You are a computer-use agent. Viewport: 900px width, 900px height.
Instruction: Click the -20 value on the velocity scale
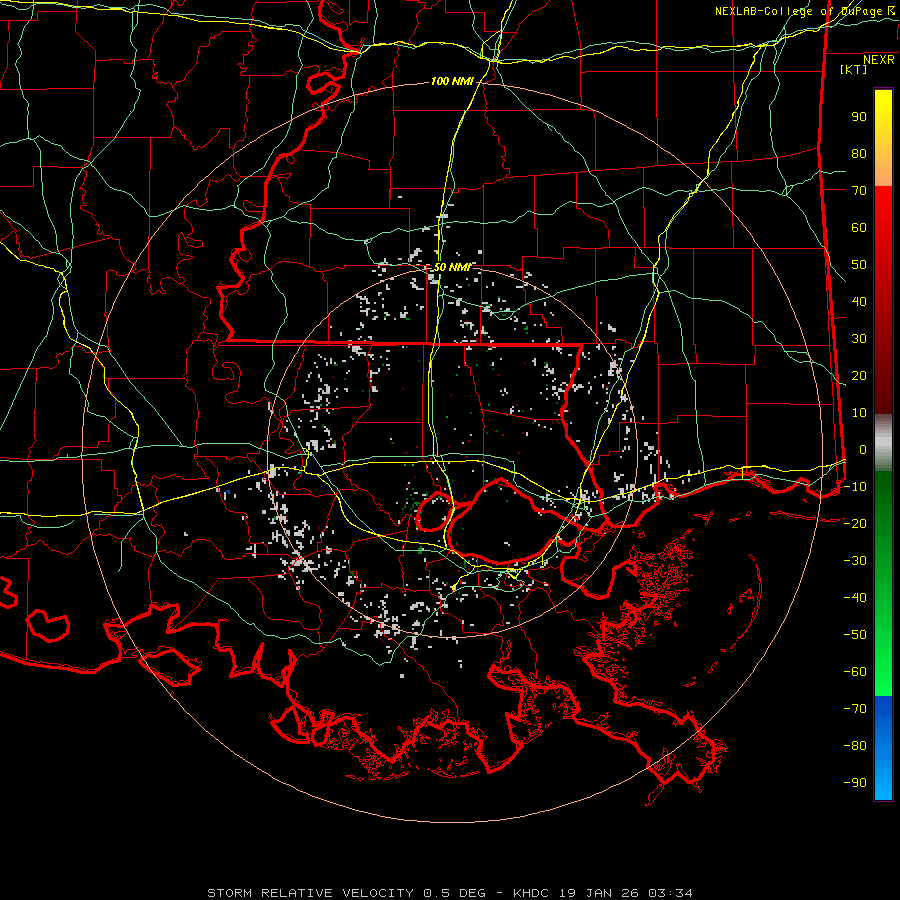point(855,523)
